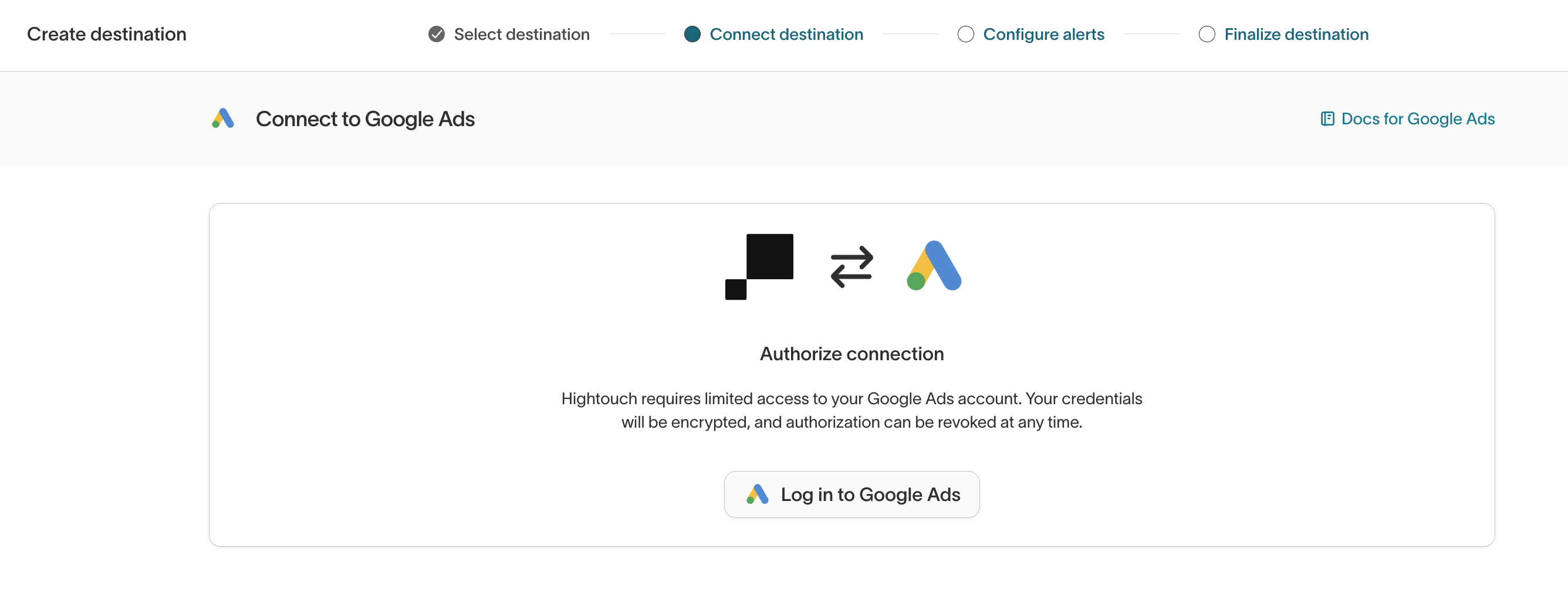Click the book icon beside Docs link
This screenshot has height=589, width=1568.
pos(1327,119)
